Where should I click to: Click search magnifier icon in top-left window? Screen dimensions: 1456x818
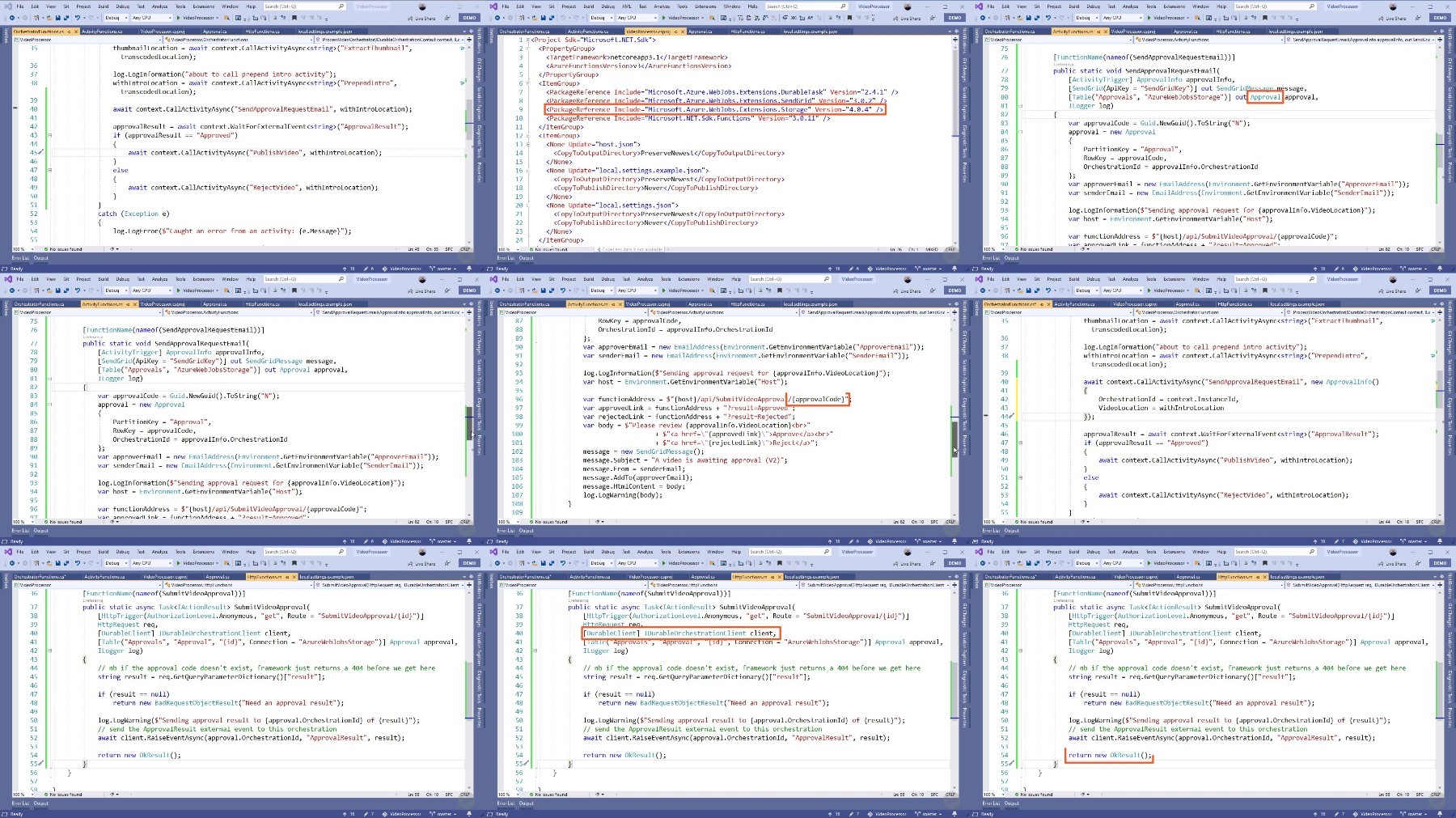click(x=341, y=6)
